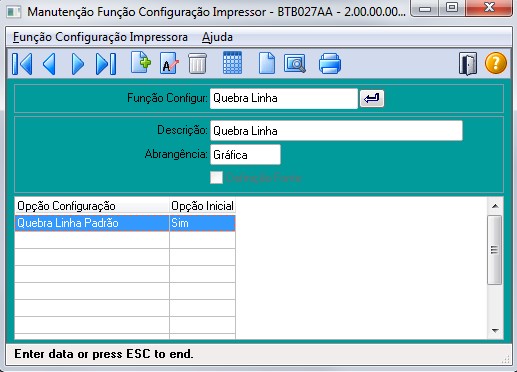Click the application icon in the title bar

(14, 12)
